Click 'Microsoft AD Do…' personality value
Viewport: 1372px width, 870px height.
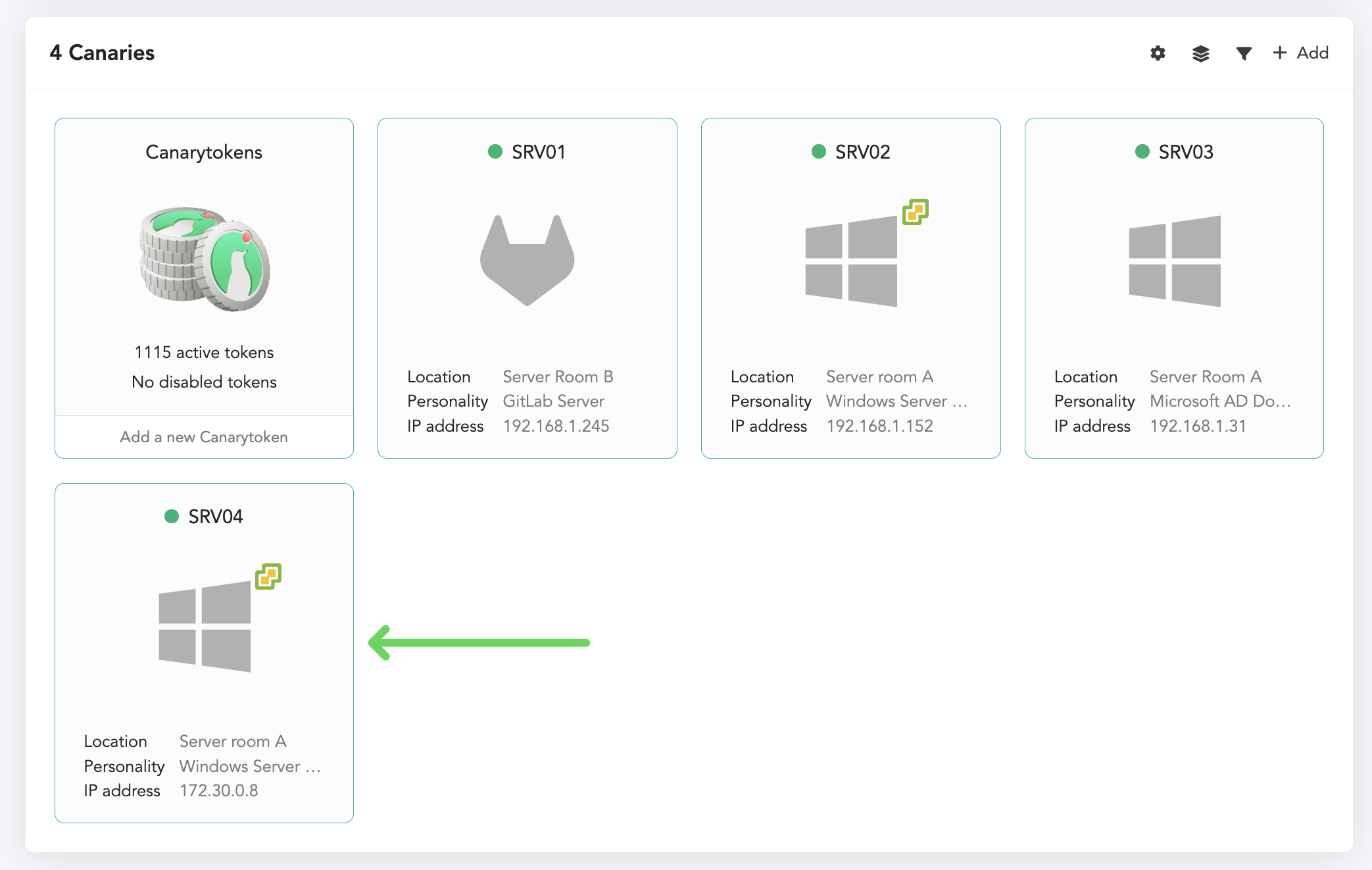click(x=1221, y=401)
